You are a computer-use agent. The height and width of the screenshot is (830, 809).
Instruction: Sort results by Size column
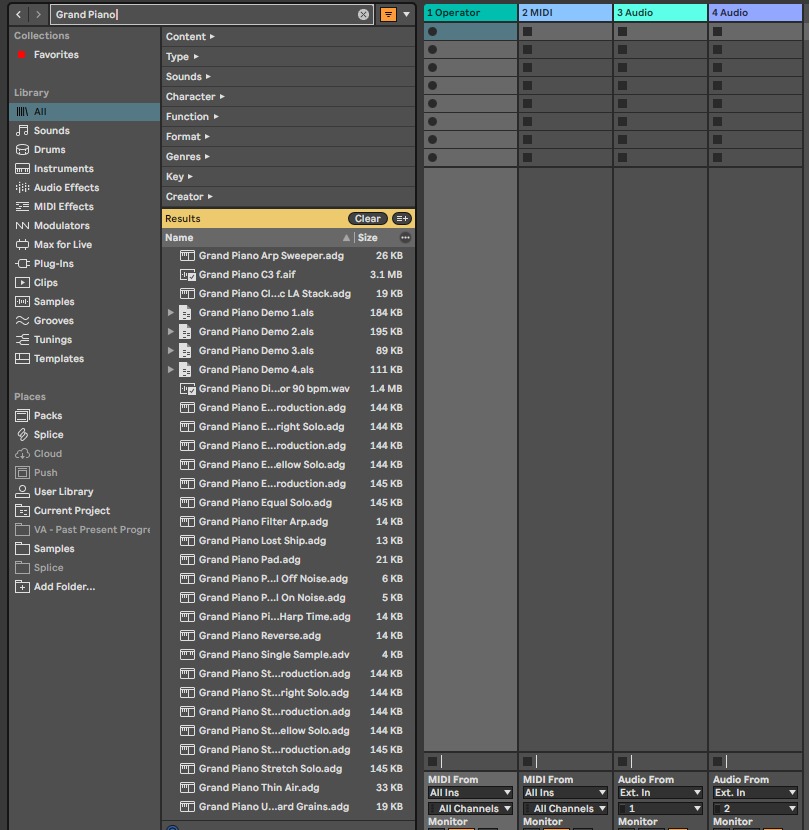(x=367, y=238)
